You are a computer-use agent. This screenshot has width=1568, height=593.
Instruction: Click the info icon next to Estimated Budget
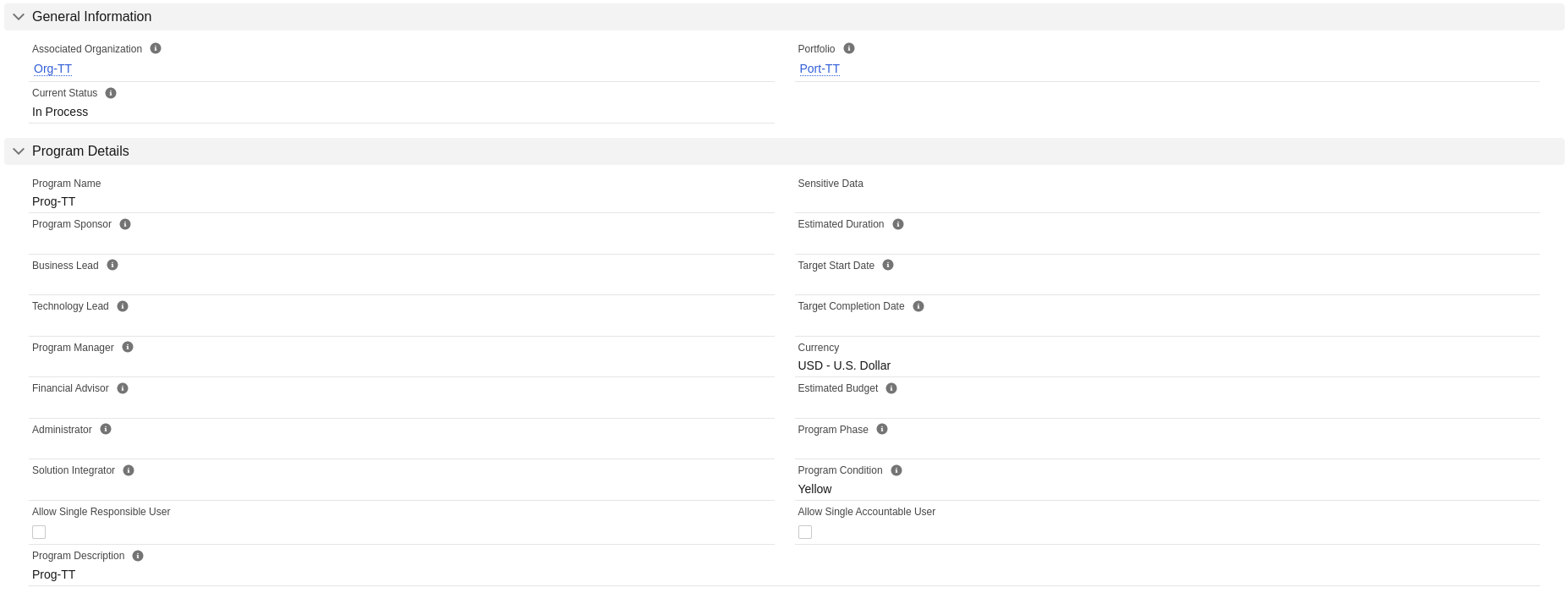[x=891, y=388]
